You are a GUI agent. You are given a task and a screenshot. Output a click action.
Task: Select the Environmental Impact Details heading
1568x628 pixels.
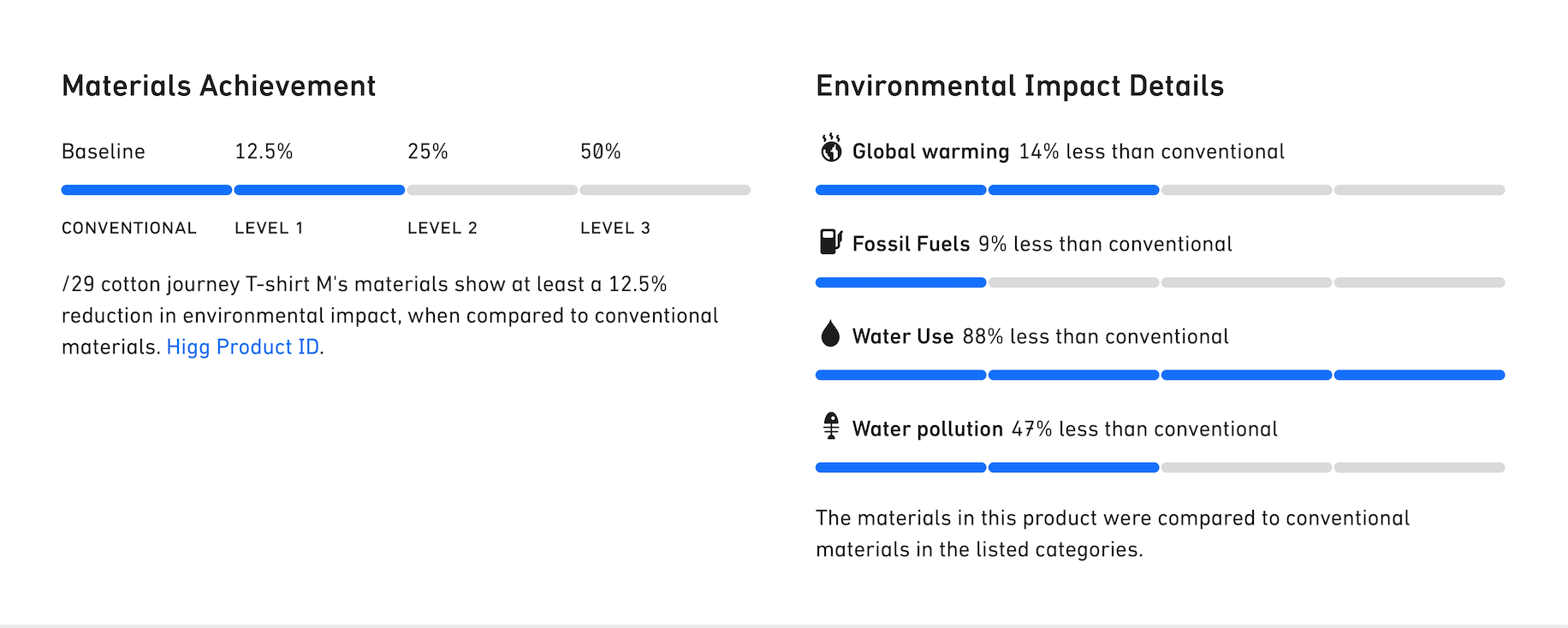(1019, 86)
